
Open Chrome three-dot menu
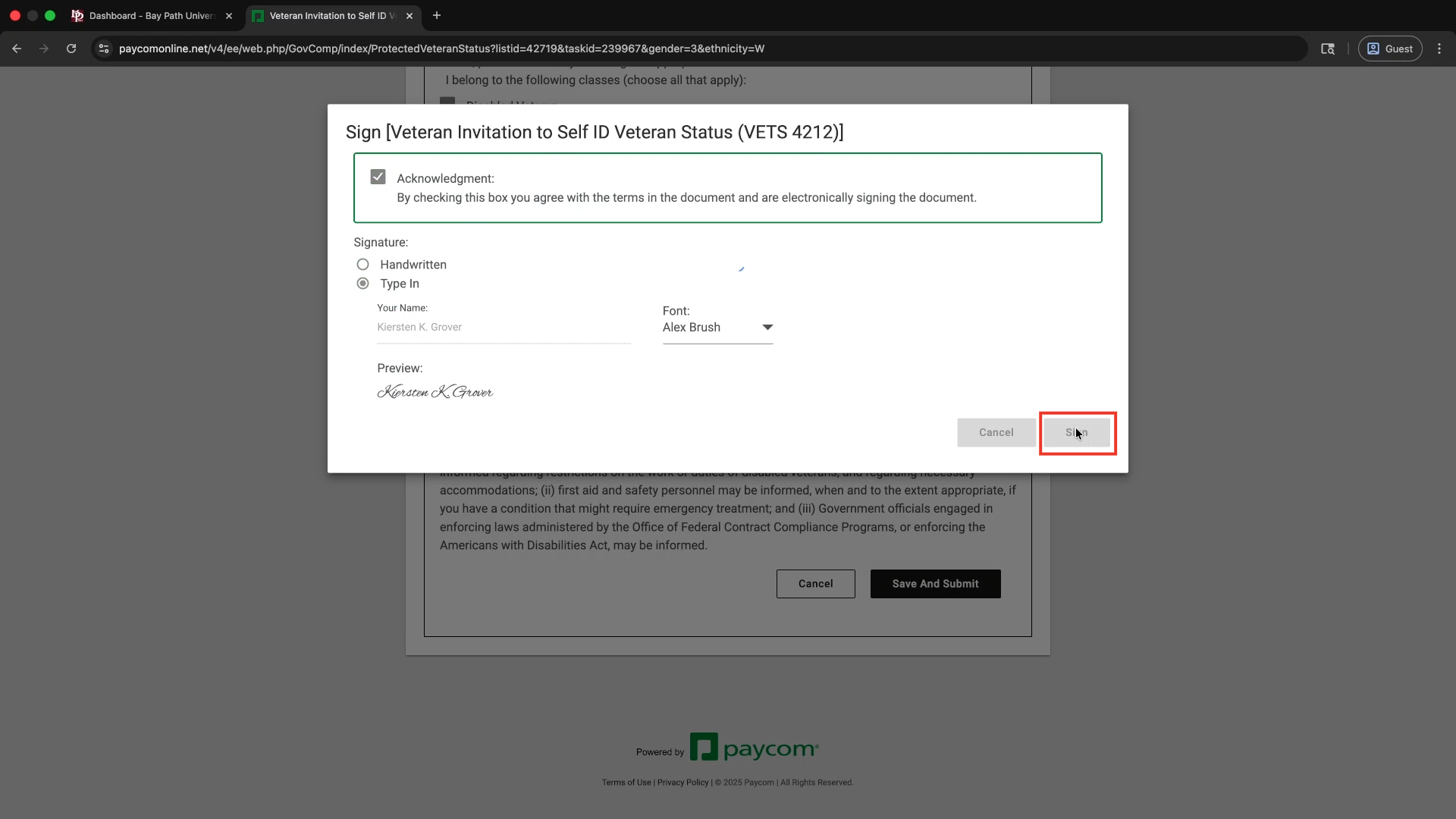pos(1439,49)
